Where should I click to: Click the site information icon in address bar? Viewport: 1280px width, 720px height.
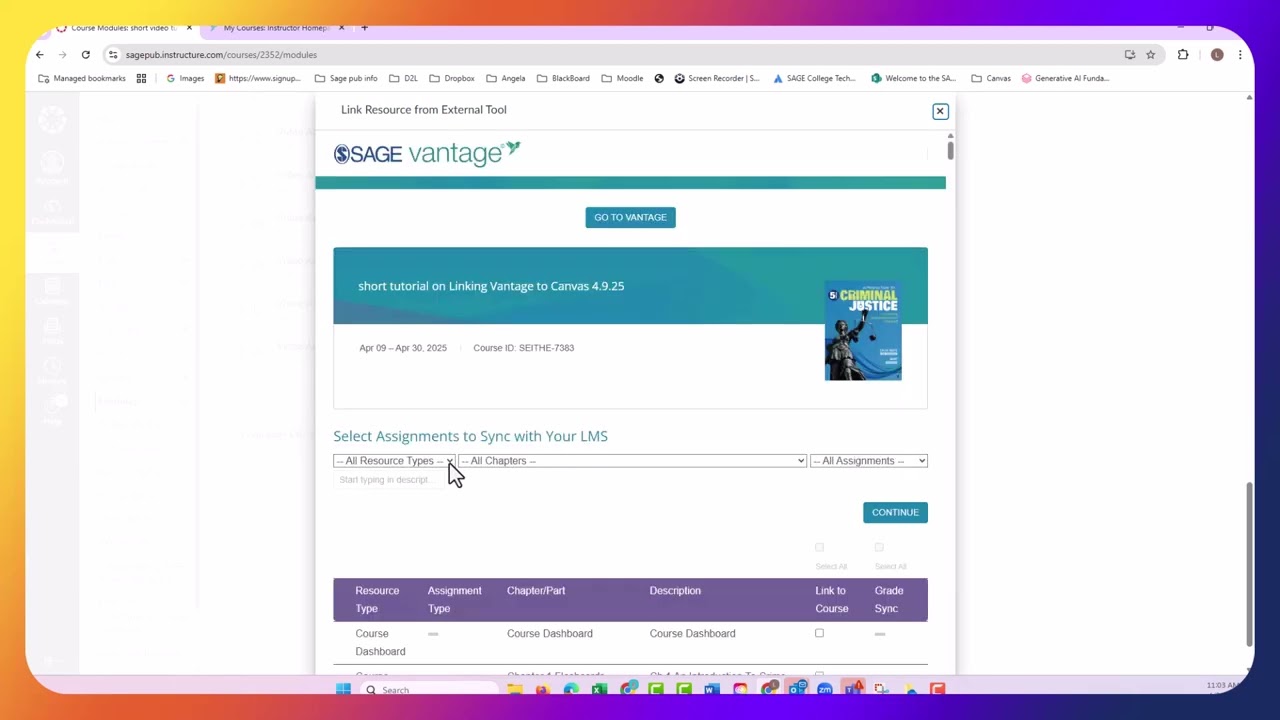(113, 55)
